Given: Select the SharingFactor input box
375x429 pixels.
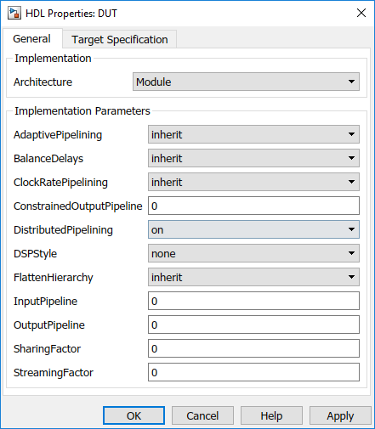Looking at the screenshot, I should (254, 349).
